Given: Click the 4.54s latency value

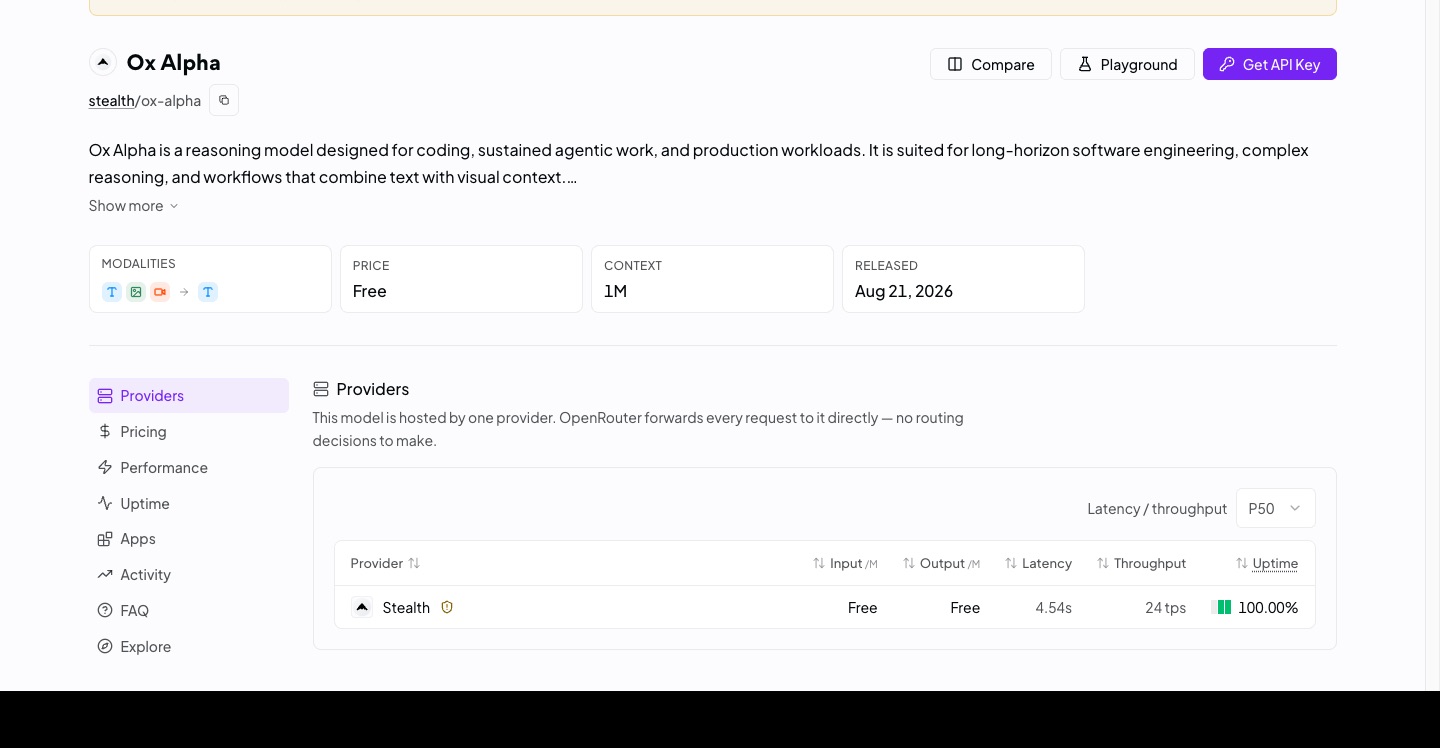Looking at the screenshot, I should (1053, 607).
